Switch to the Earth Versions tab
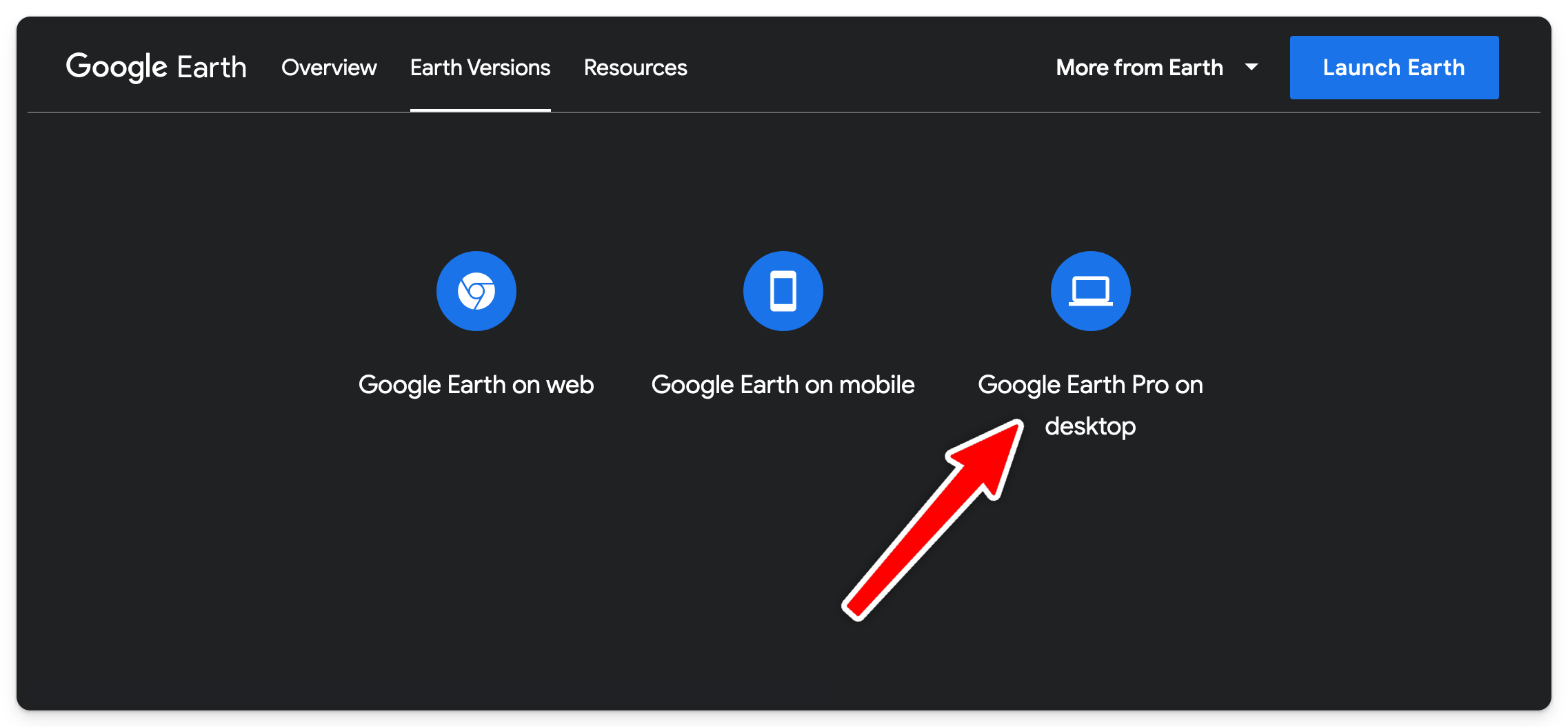The height and width of the screenshot is (727, 1568). (479, 67)
